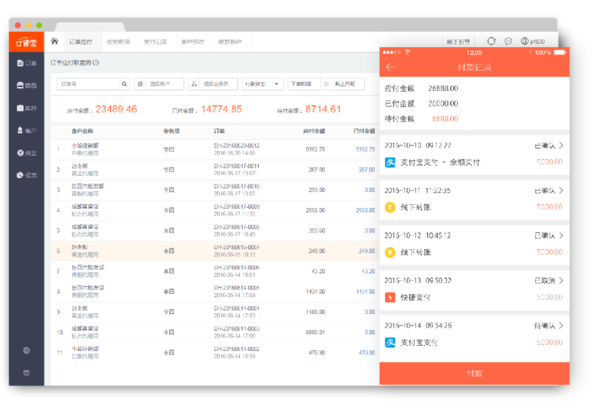Select table row 11 with amount 470.90
Viewport: 600px width, 411px height.
point(215,352)
